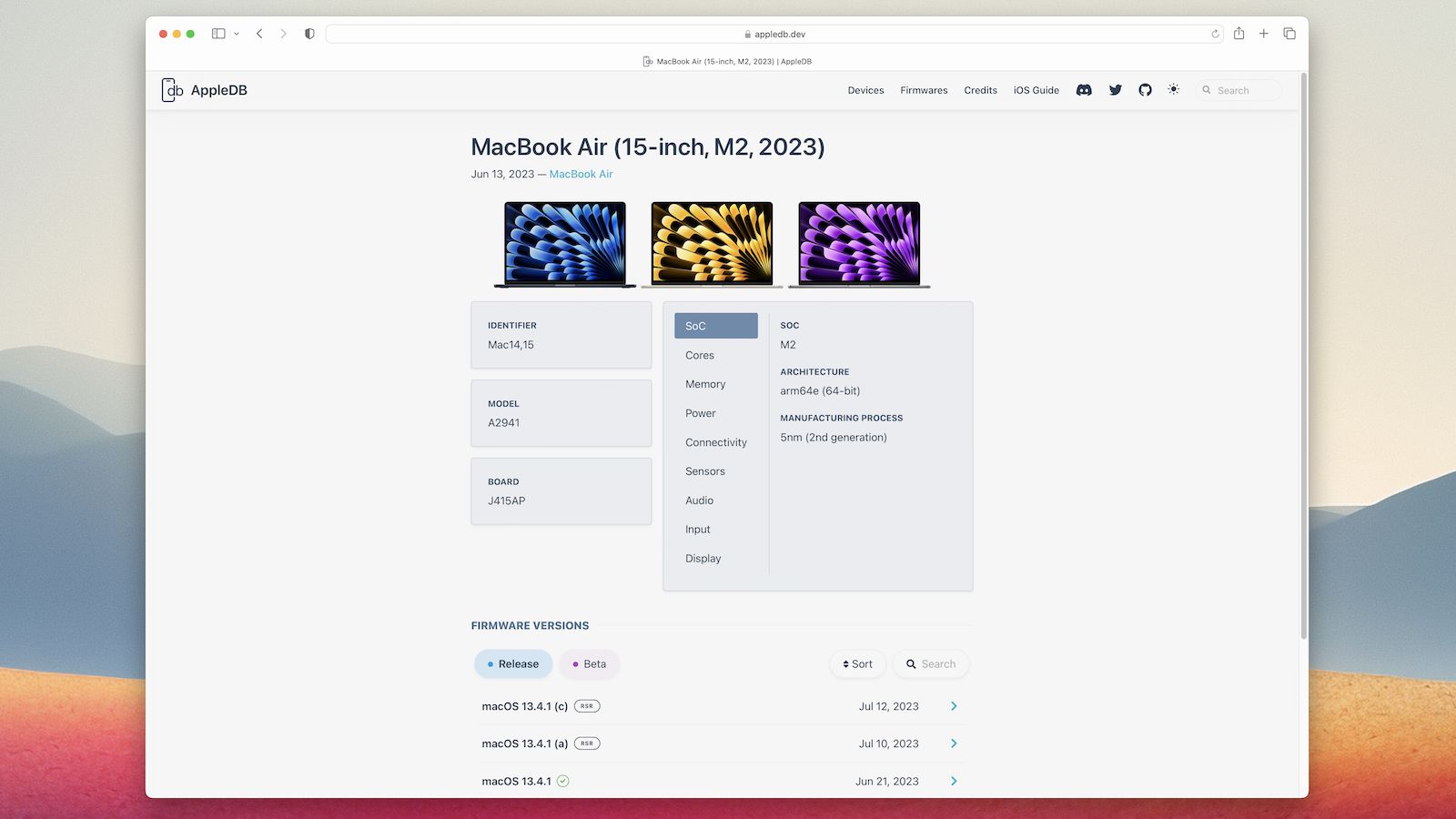The width and height of the screenshot is (1456, 819).
Task: Go forward with Safari forward arrow
Action: pos(283,34)
